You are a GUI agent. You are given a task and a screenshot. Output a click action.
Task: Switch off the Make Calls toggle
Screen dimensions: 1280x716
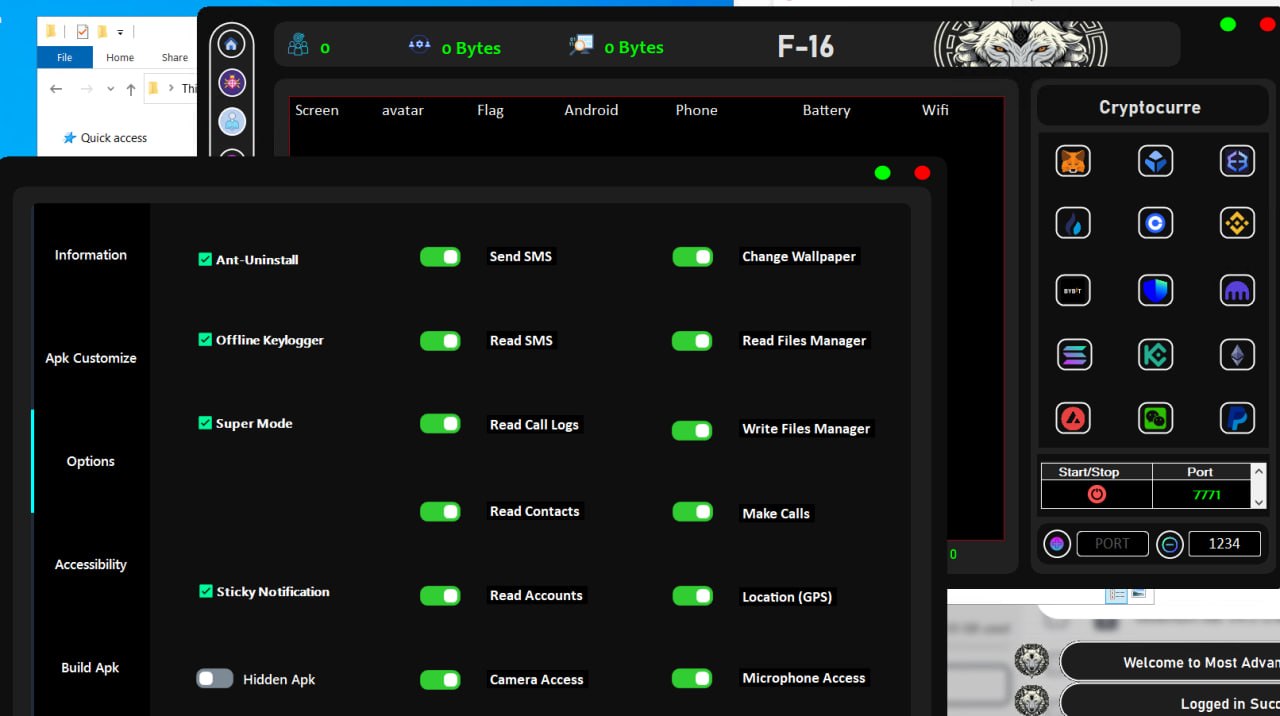tap(692, 512)
